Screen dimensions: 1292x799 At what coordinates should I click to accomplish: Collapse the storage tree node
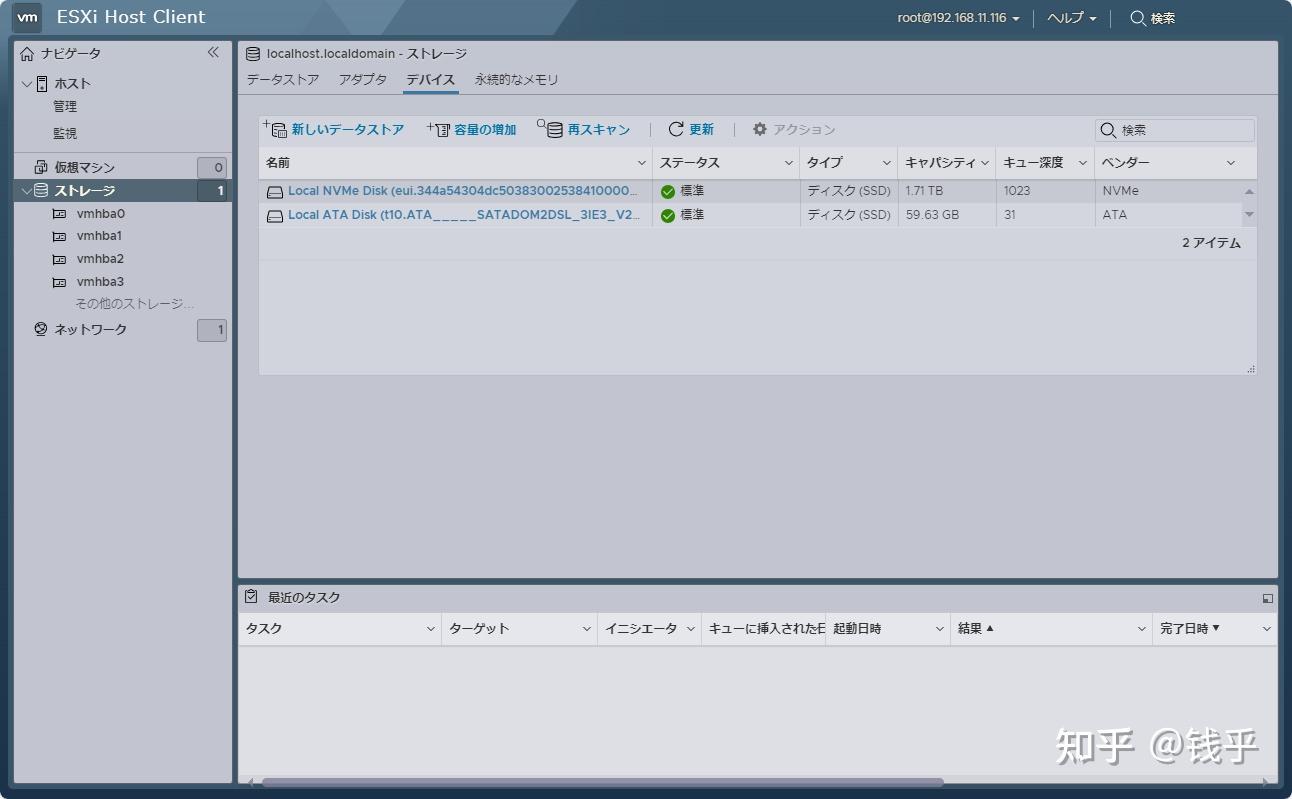click(x=27, y=190)
